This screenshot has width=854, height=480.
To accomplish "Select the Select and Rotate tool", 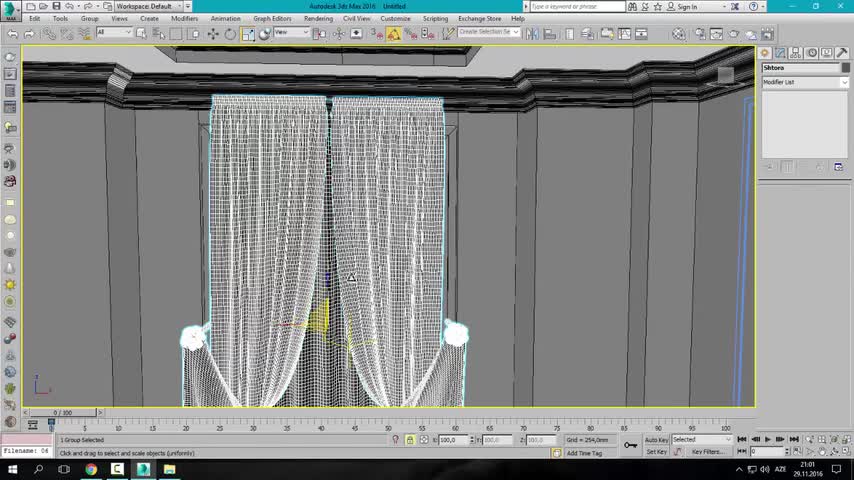I will pyautogui.click(x=230, y=34).
